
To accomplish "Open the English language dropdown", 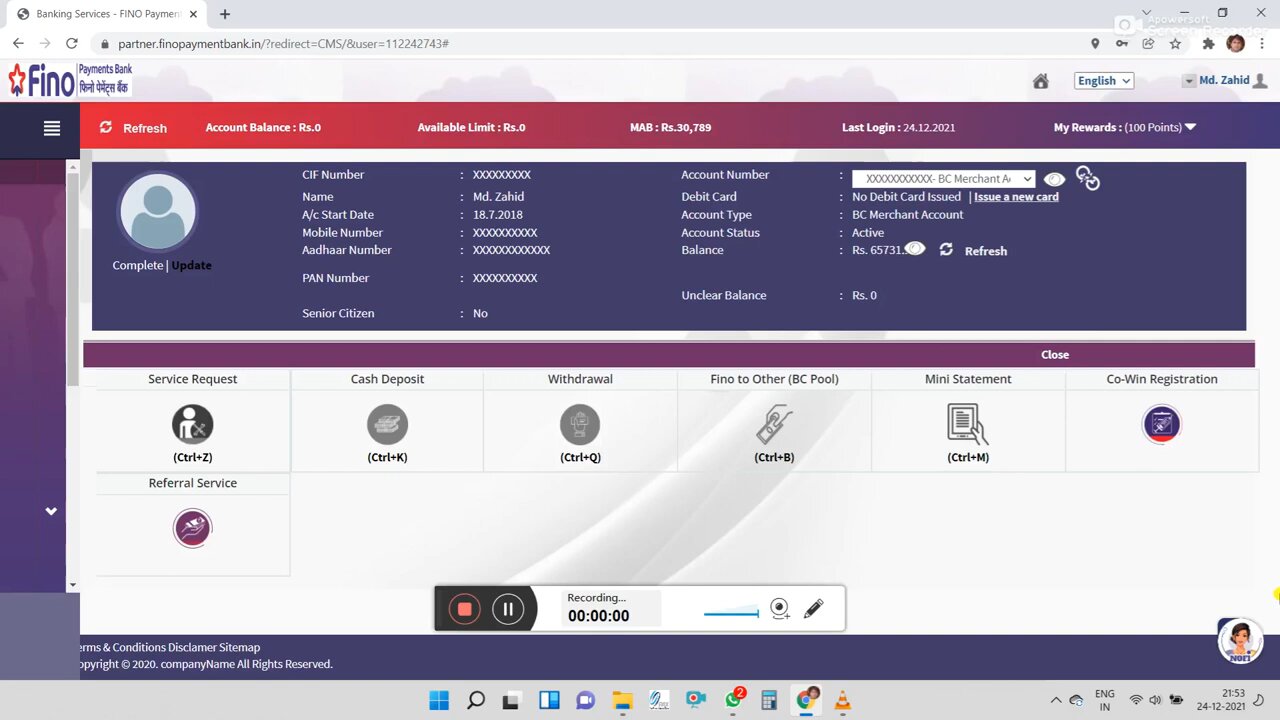I will (x=1104, y=81).
